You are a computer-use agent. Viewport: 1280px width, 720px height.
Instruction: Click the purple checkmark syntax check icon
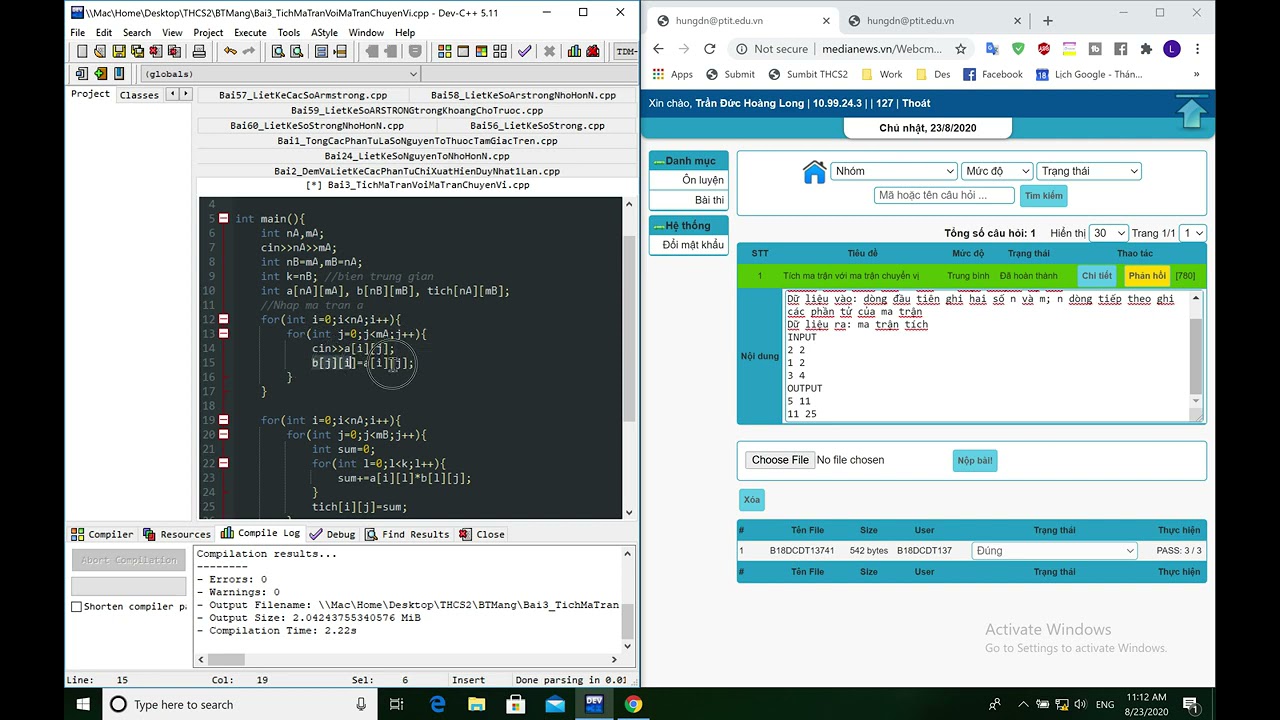[524, 52]
